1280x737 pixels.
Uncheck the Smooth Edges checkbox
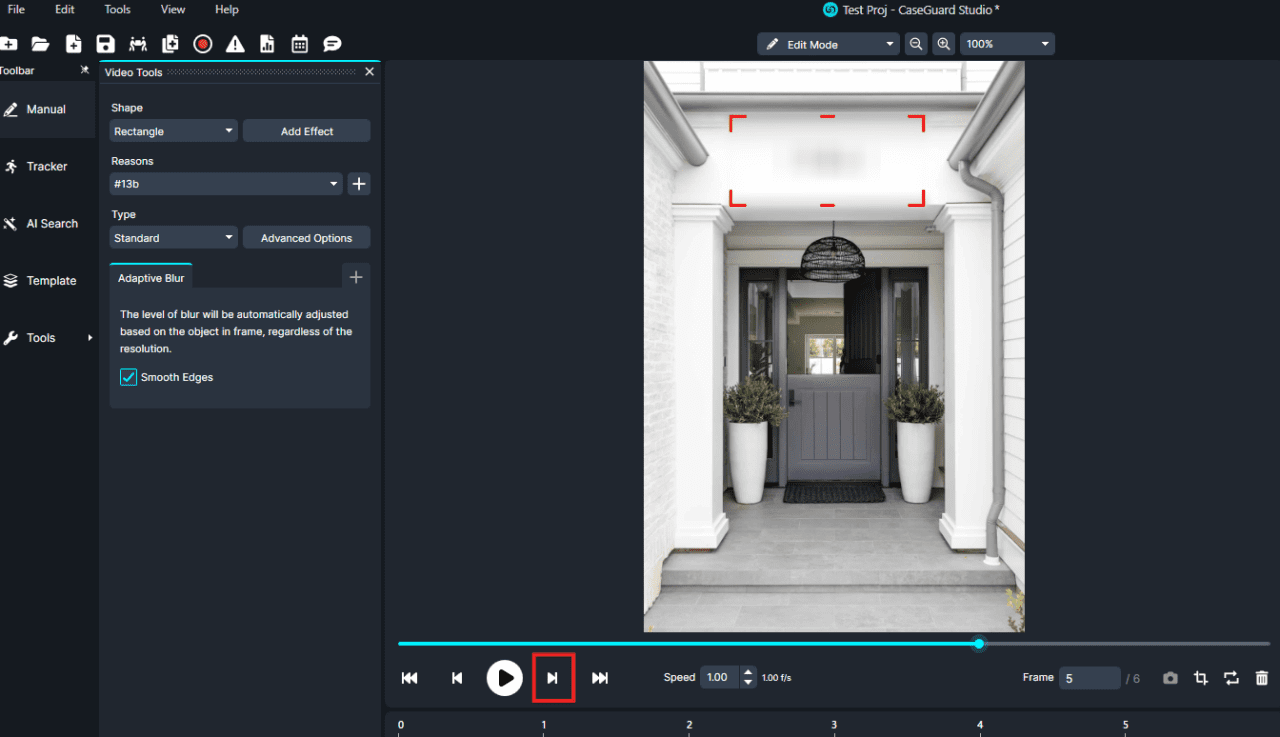click(129, 377)
